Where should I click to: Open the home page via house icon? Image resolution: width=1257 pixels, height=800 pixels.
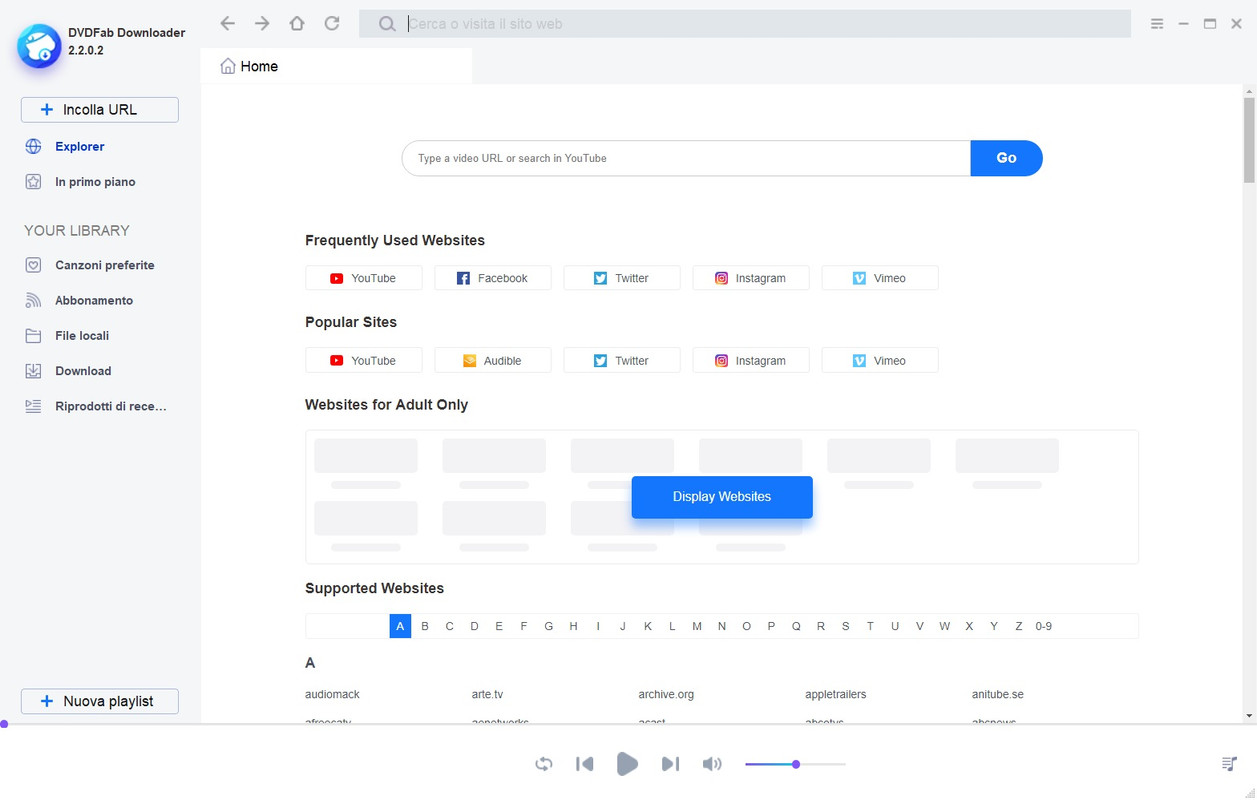click(x=297, y=23)
